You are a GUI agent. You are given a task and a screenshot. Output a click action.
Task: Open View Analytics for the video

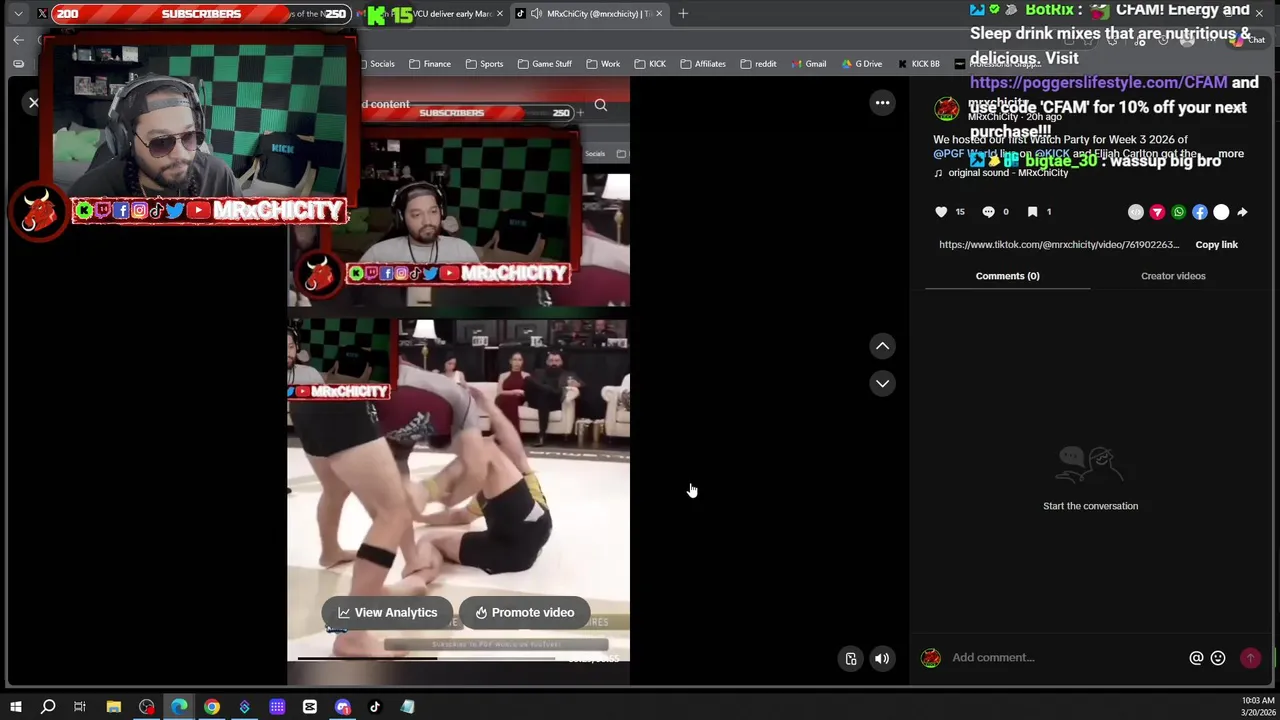[x=387, y=612]
